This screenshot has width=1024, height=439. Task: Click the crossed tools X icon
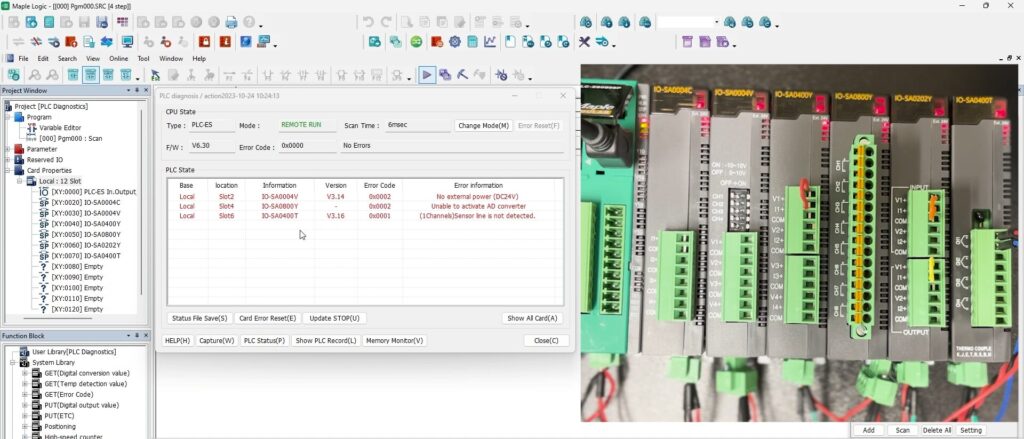pos(584,42)
